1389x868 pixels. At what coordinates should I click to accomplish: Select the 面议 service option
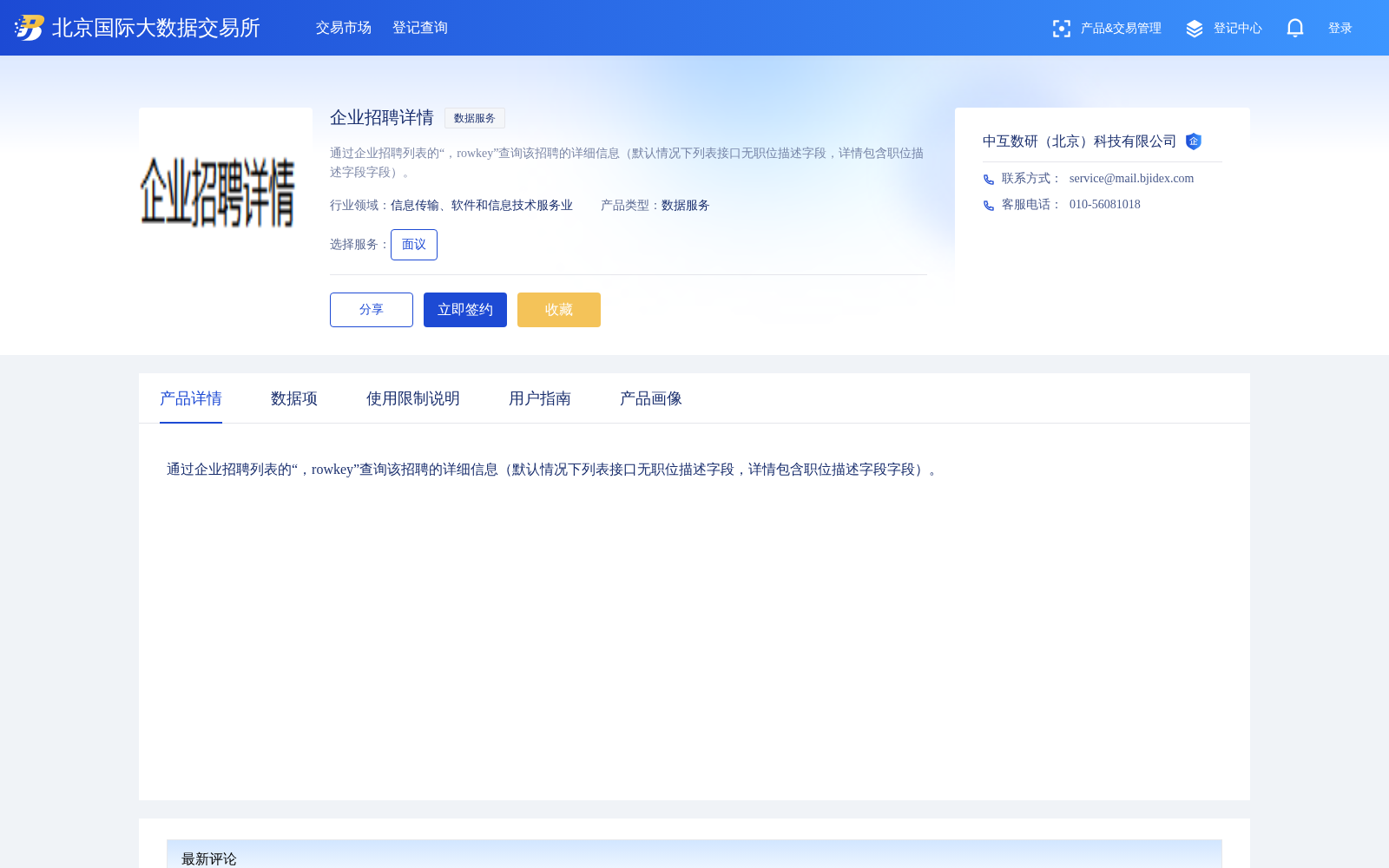[414, 245]
